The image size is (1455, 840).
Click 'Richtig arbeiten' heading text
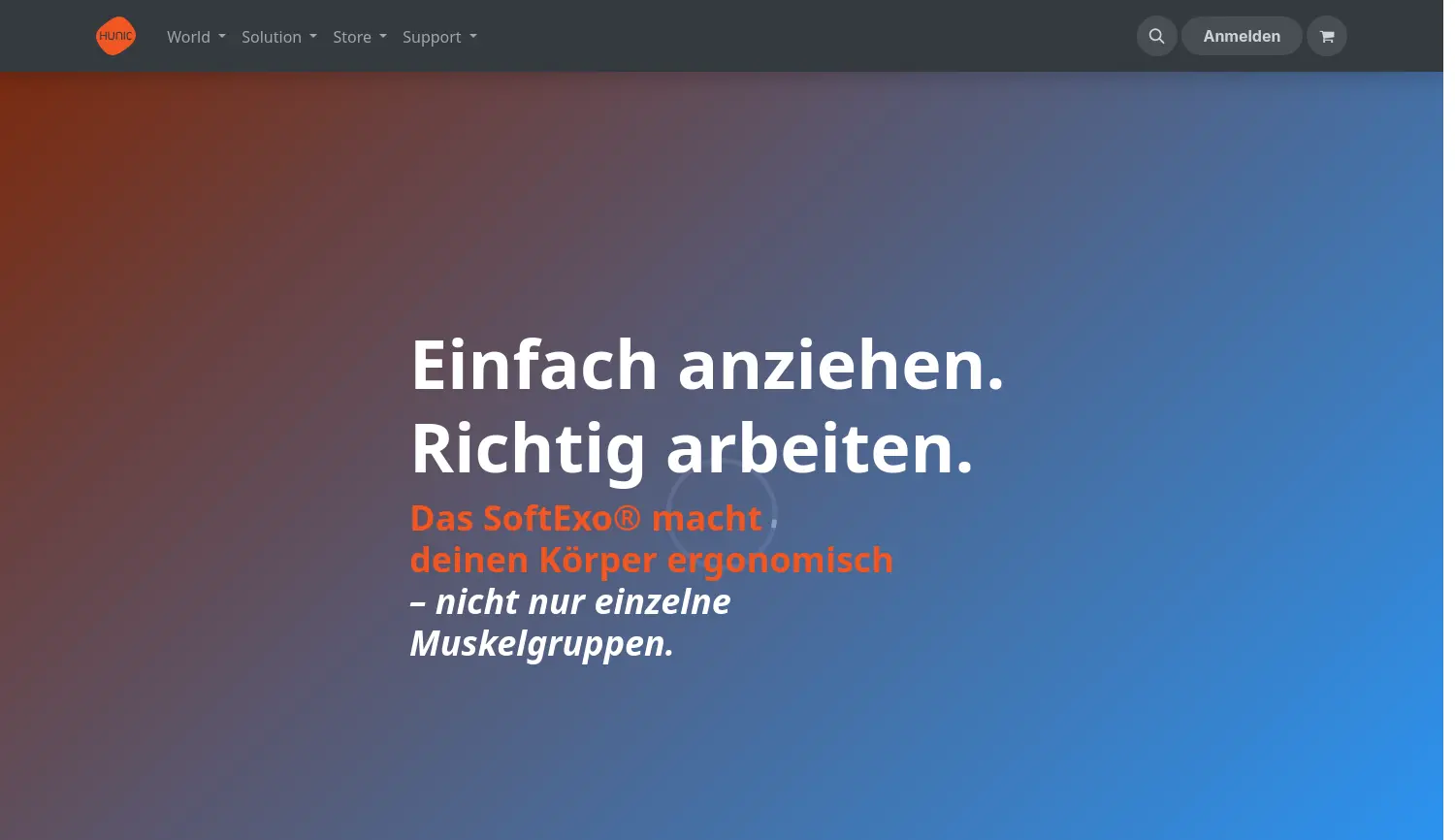click(x=692, y=448)
